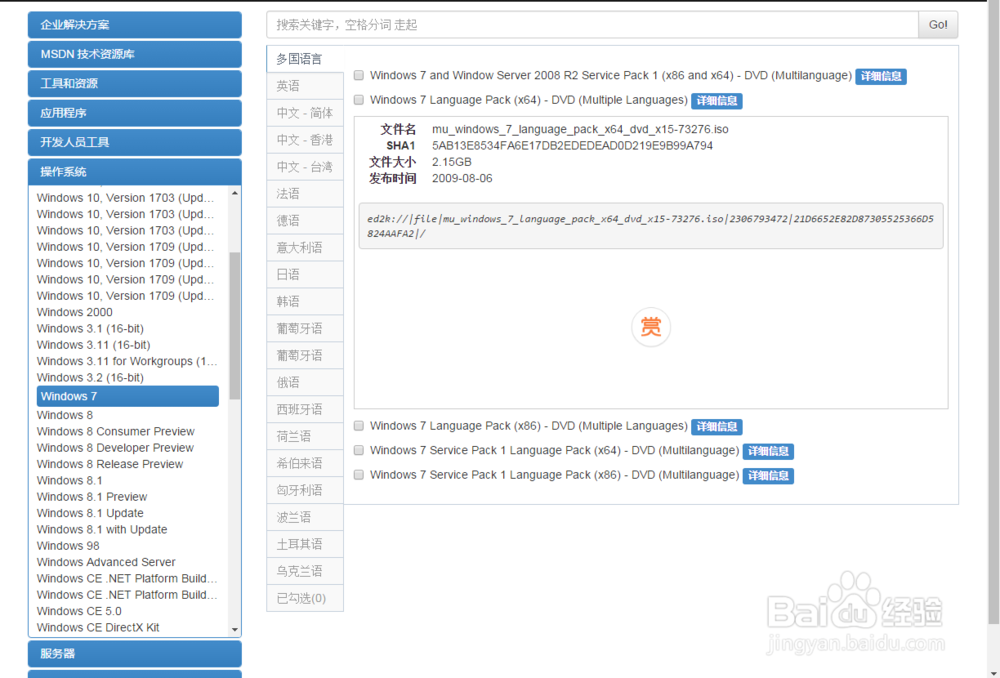Check Windows 7 Service Pack 1 Language Pack (x86) checkbox
The height and width of the screenshot is (678, 1000).
click(359, 475)
